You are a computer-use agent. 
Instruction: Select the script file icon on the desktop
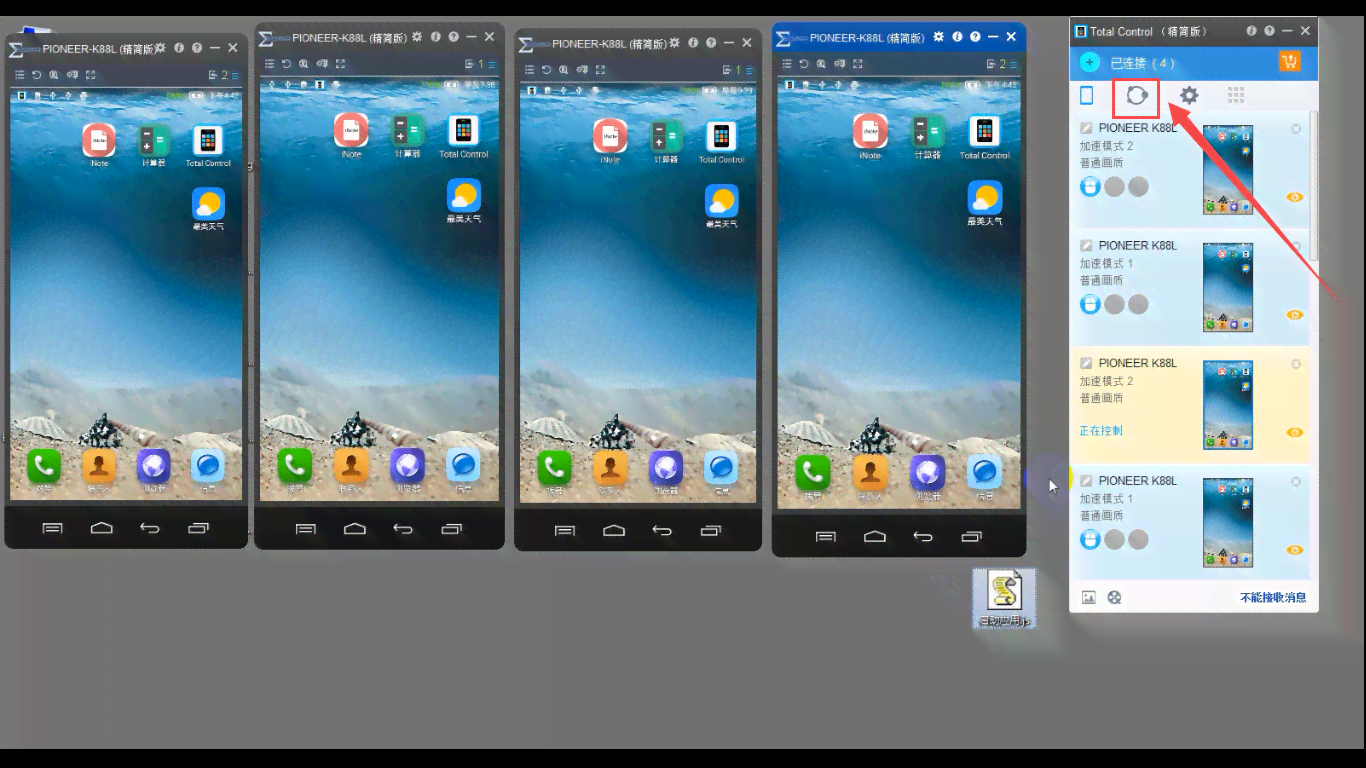[1004, 598]
